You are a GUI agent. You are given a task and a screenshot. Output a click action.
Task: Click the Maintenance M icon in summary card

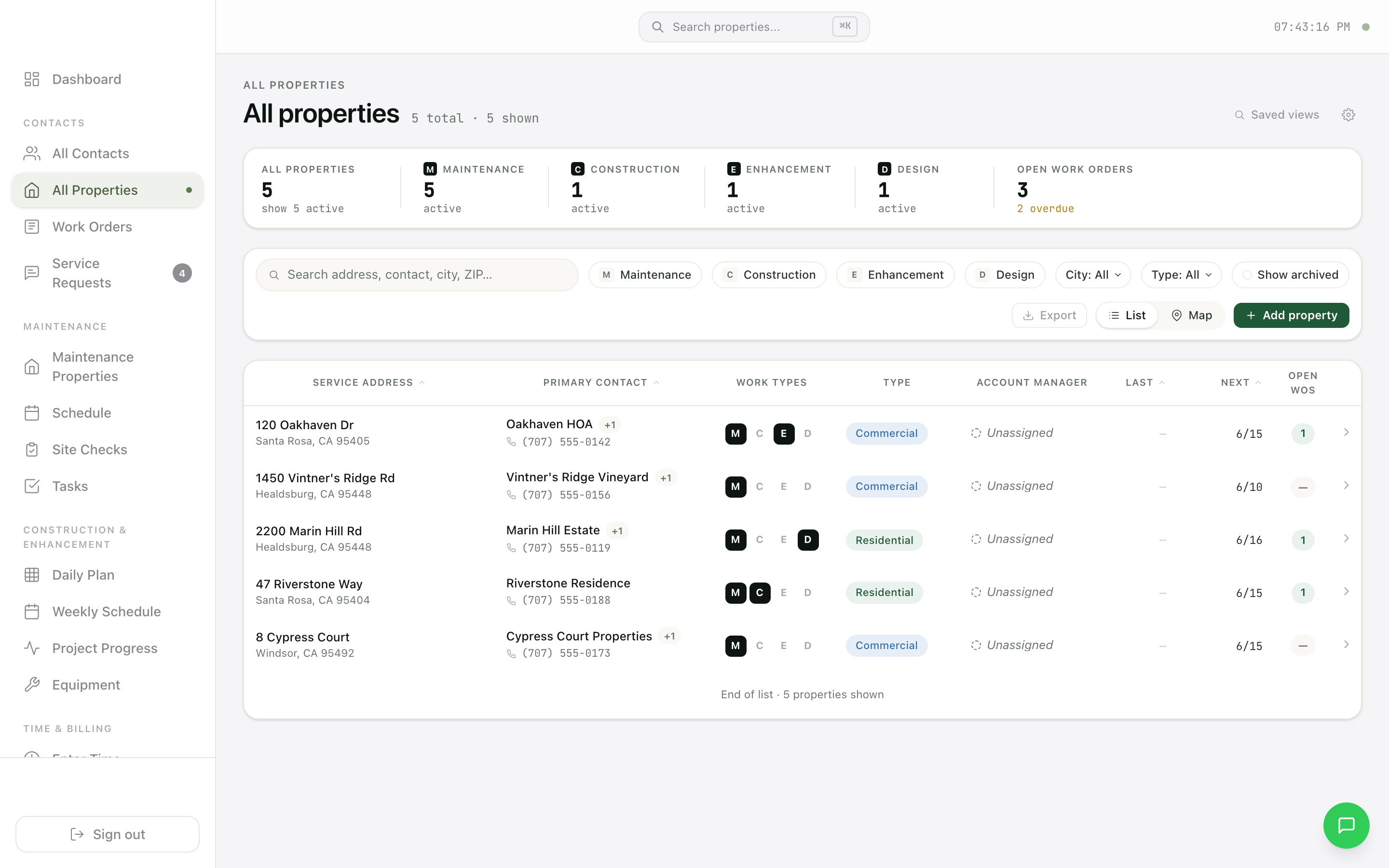tap(430, 169)
